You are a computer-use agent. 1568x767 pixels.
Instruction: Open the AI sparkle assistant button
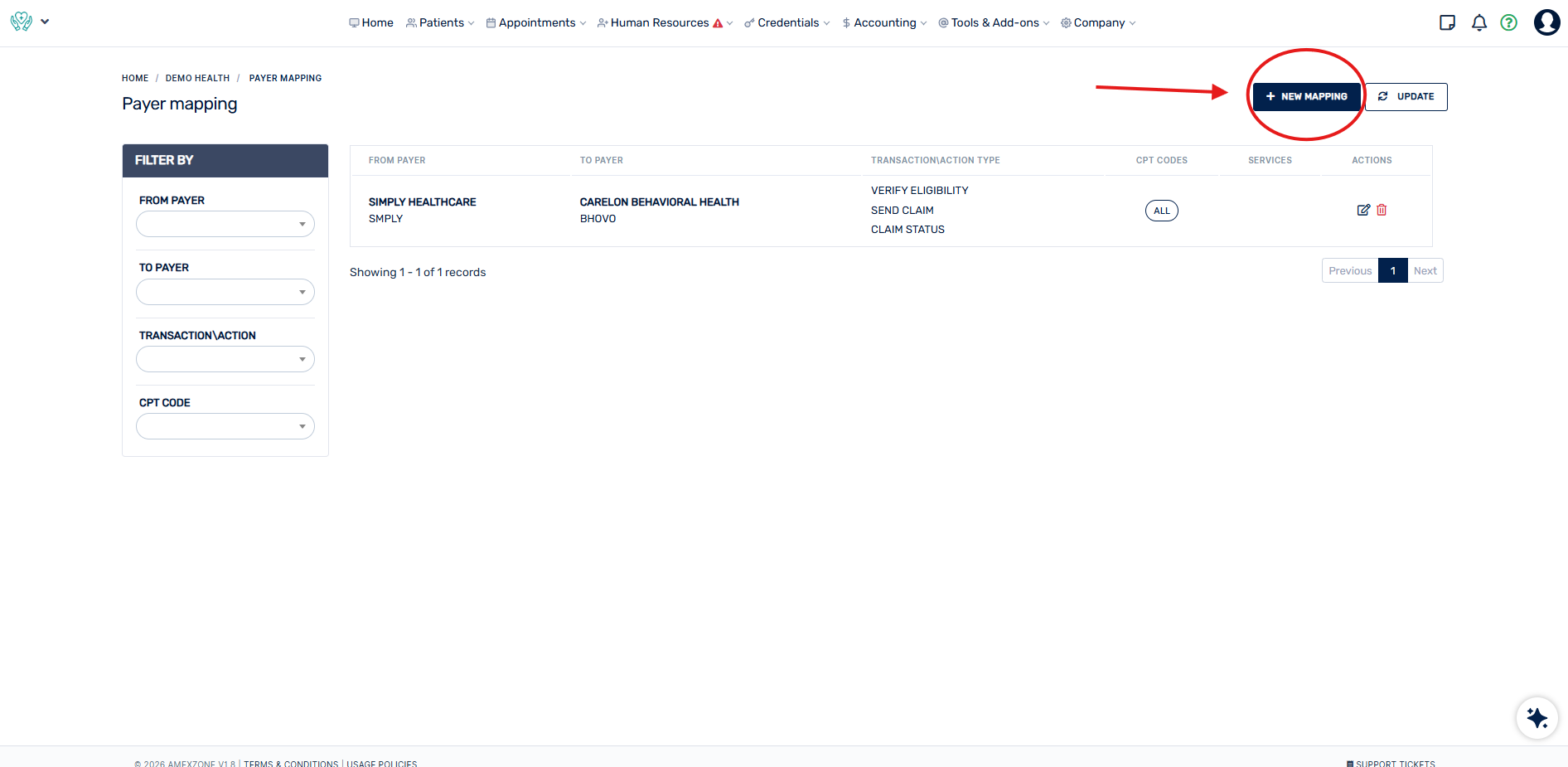[1537, 717]
